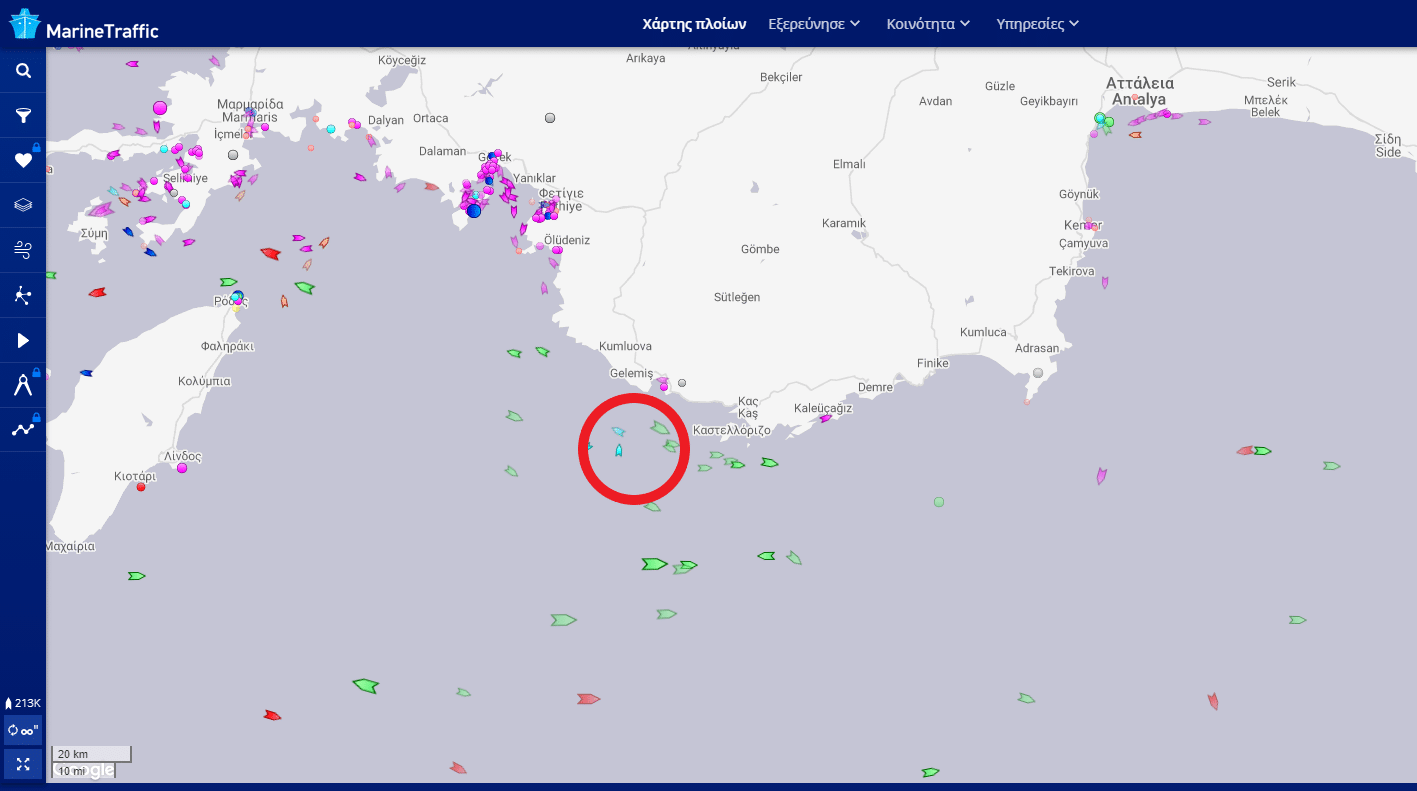Expand the Κοινότητα dropdown menu
1417x791 pixels.
tap(928, 24)
